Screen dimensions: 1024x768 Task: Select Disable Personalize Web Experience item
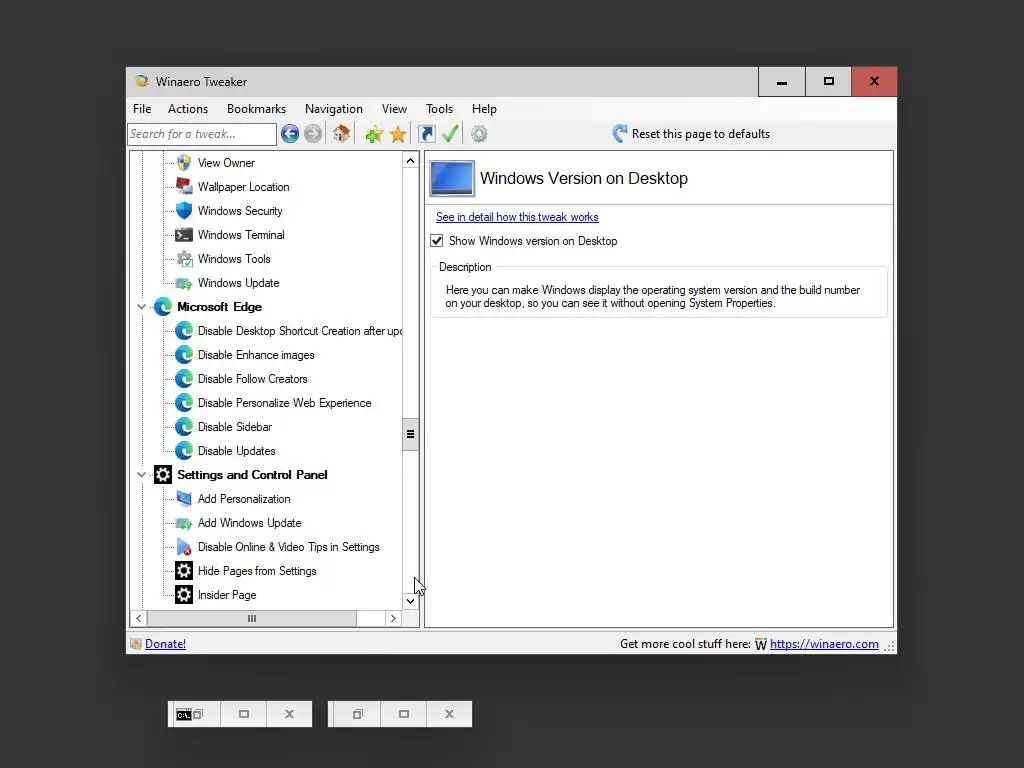click(285, 403)
